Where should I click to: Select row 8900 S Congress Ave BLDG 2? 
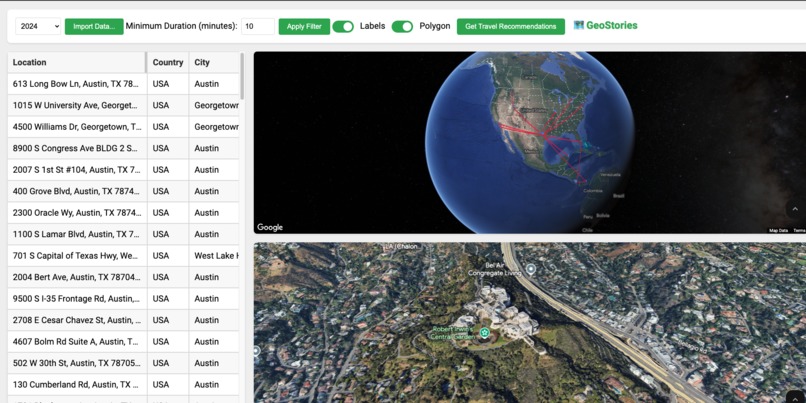[123, 148]
